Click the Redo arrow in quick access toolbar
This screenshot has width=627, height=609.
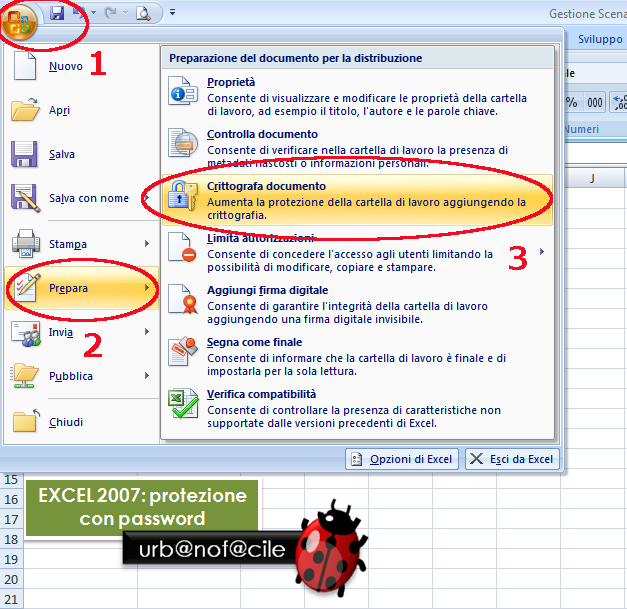tap(110, 13)
